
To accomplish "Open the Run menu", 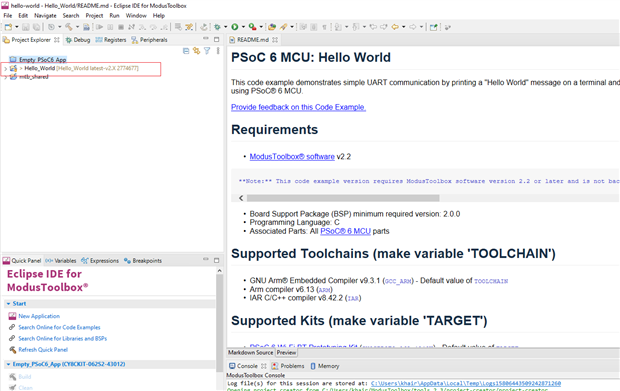I will pos(114,15).
